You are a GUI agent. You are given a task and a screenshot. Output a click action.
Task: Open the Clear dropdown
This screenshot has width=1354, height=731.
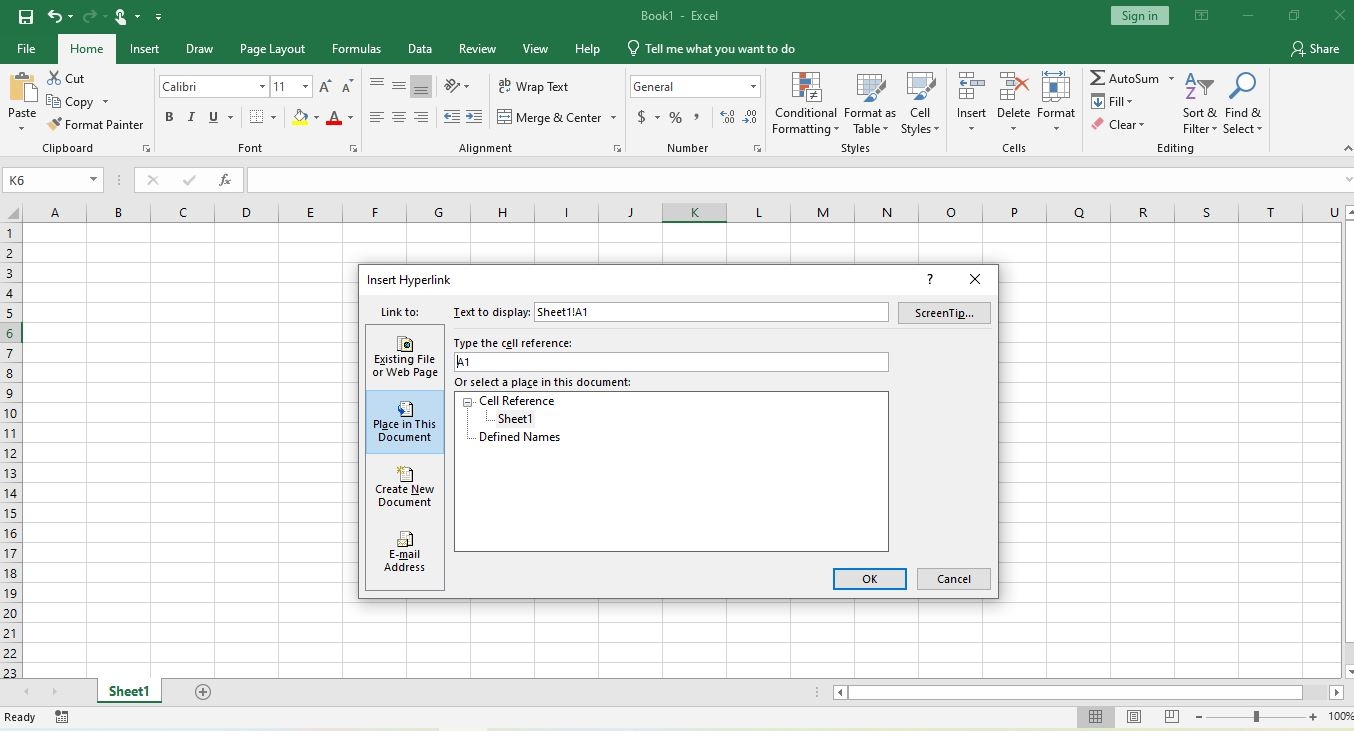tap(1141, 125)
